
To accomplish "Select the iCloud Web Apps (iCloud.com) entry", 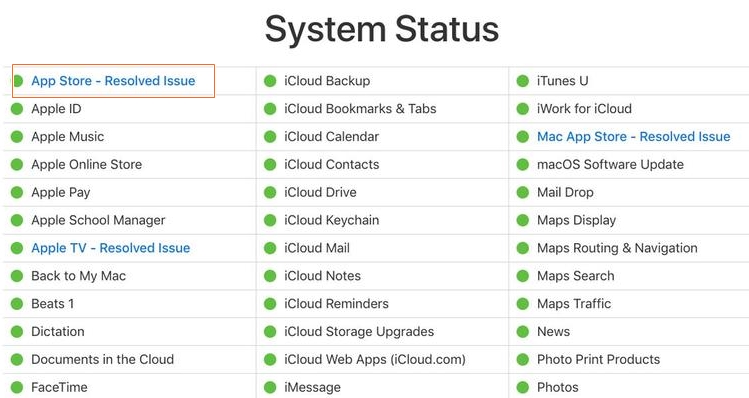I will (375, 359).
